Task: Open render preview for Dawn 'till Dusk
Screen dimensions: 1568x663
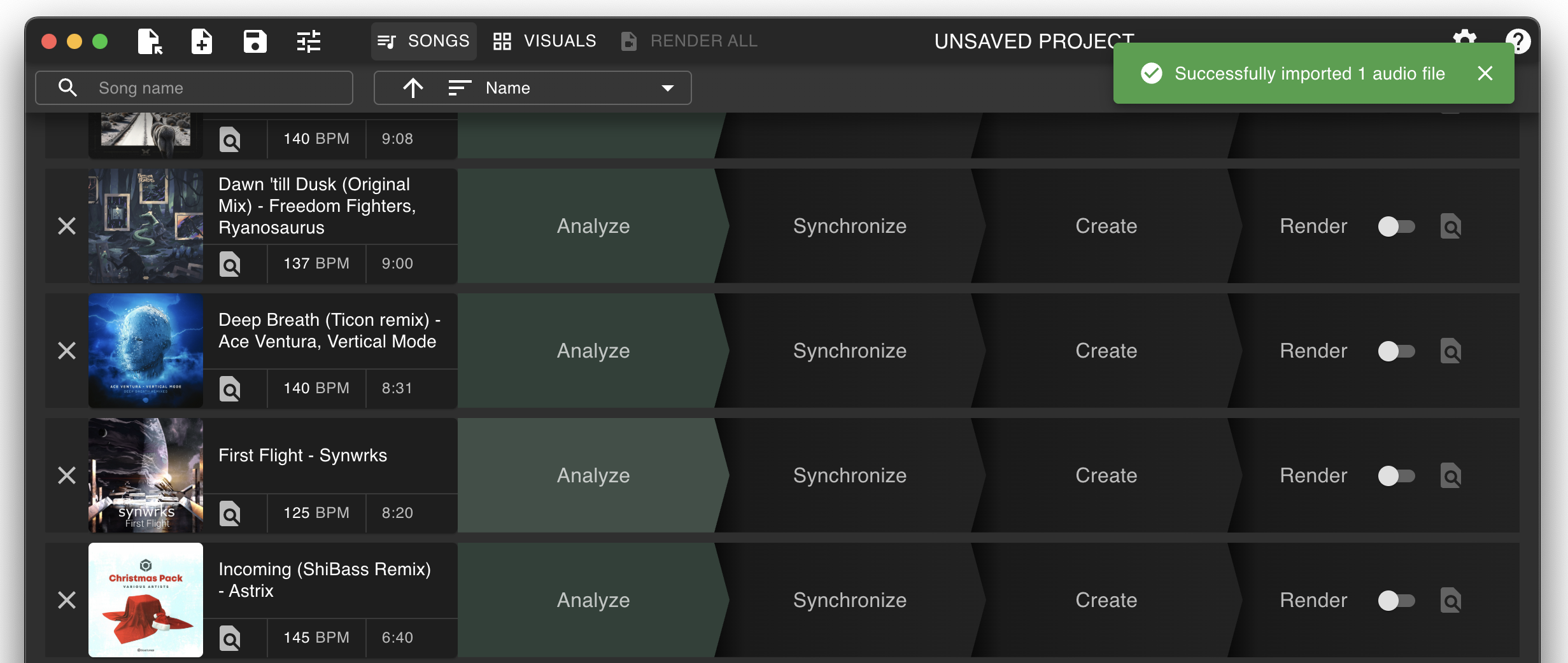Action: 1450,226
